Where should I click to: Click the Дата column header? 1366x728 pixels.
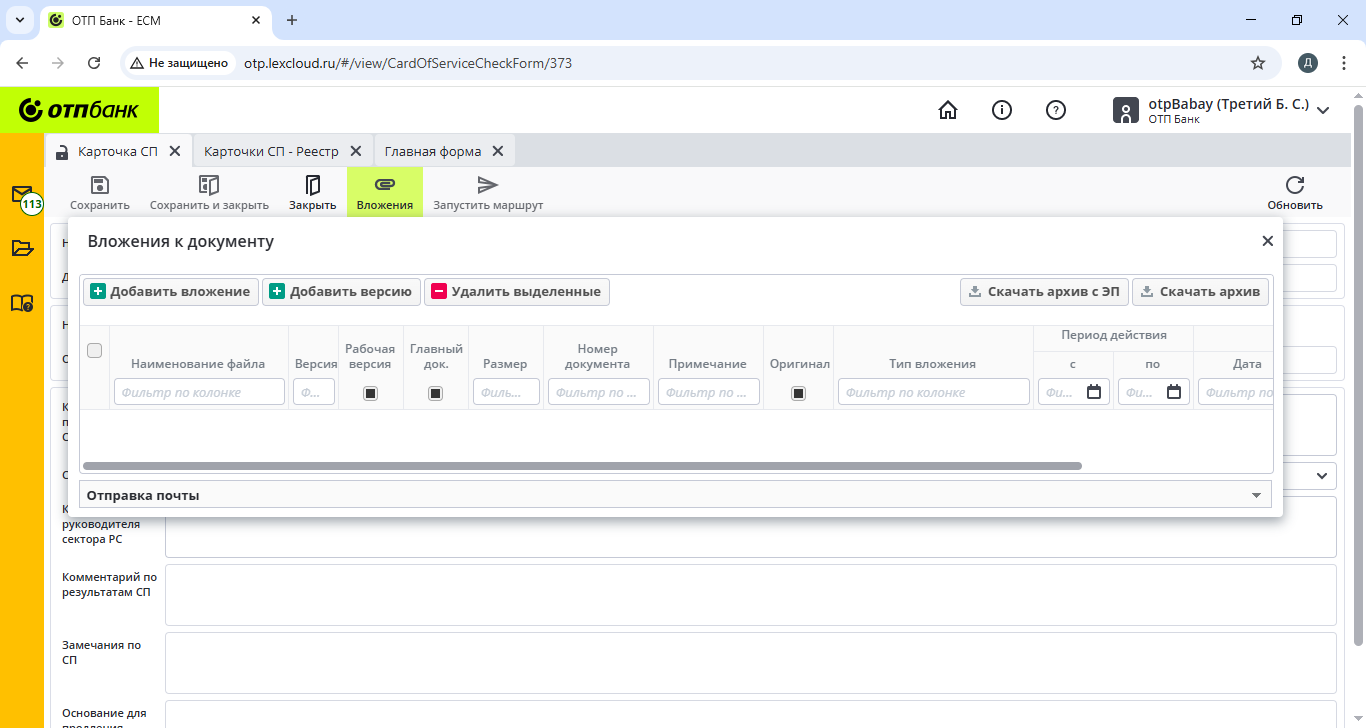pyautogui.click(x=1247, y=364)
